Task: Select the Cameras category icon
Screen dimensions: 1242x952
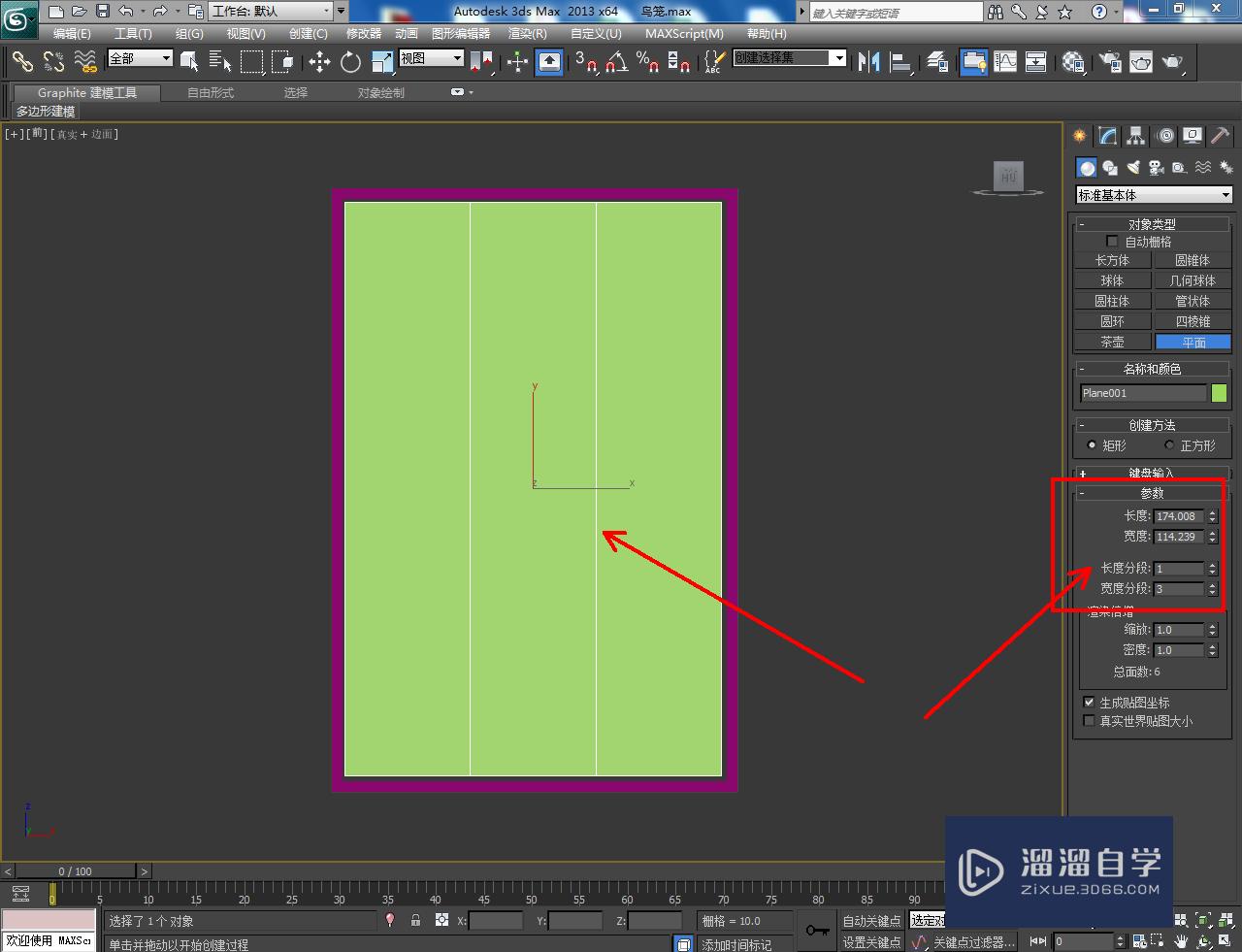Action: coord(1156,167)
